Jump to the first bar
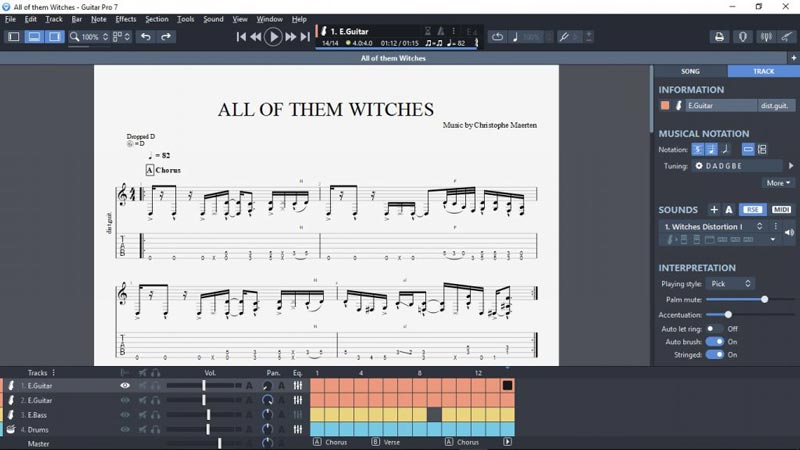Screen dimensions: 800x450 coord(241,37)
